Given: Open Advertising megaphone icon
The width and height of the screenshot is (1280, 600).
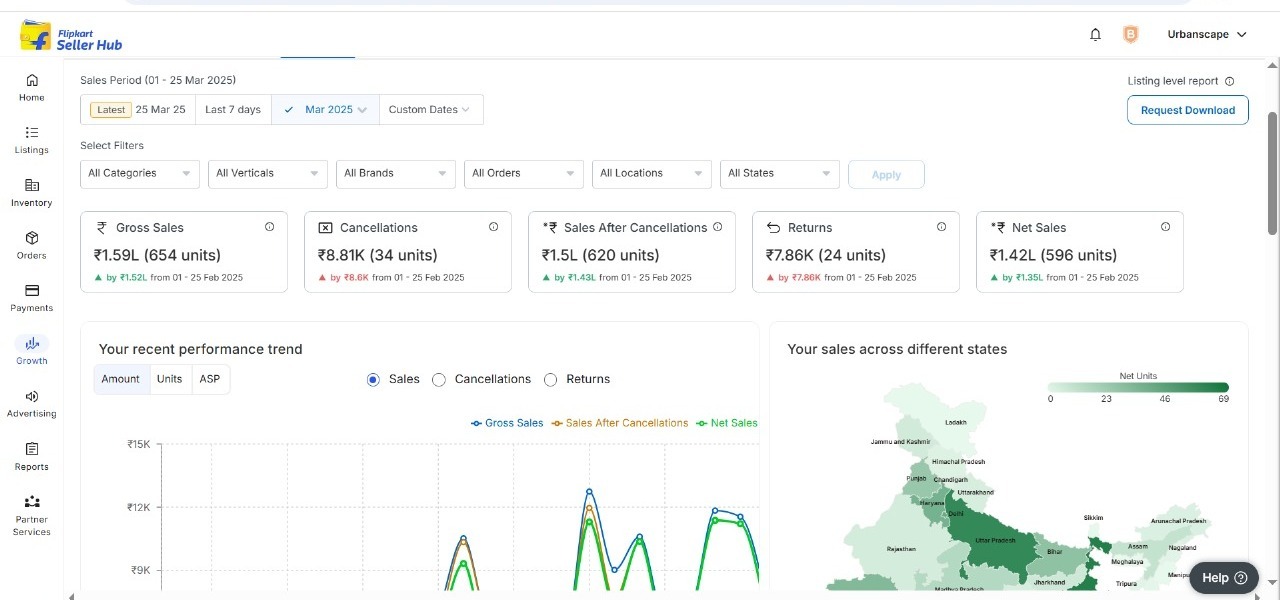Looking at the screenshot, I should pos(32,397).
